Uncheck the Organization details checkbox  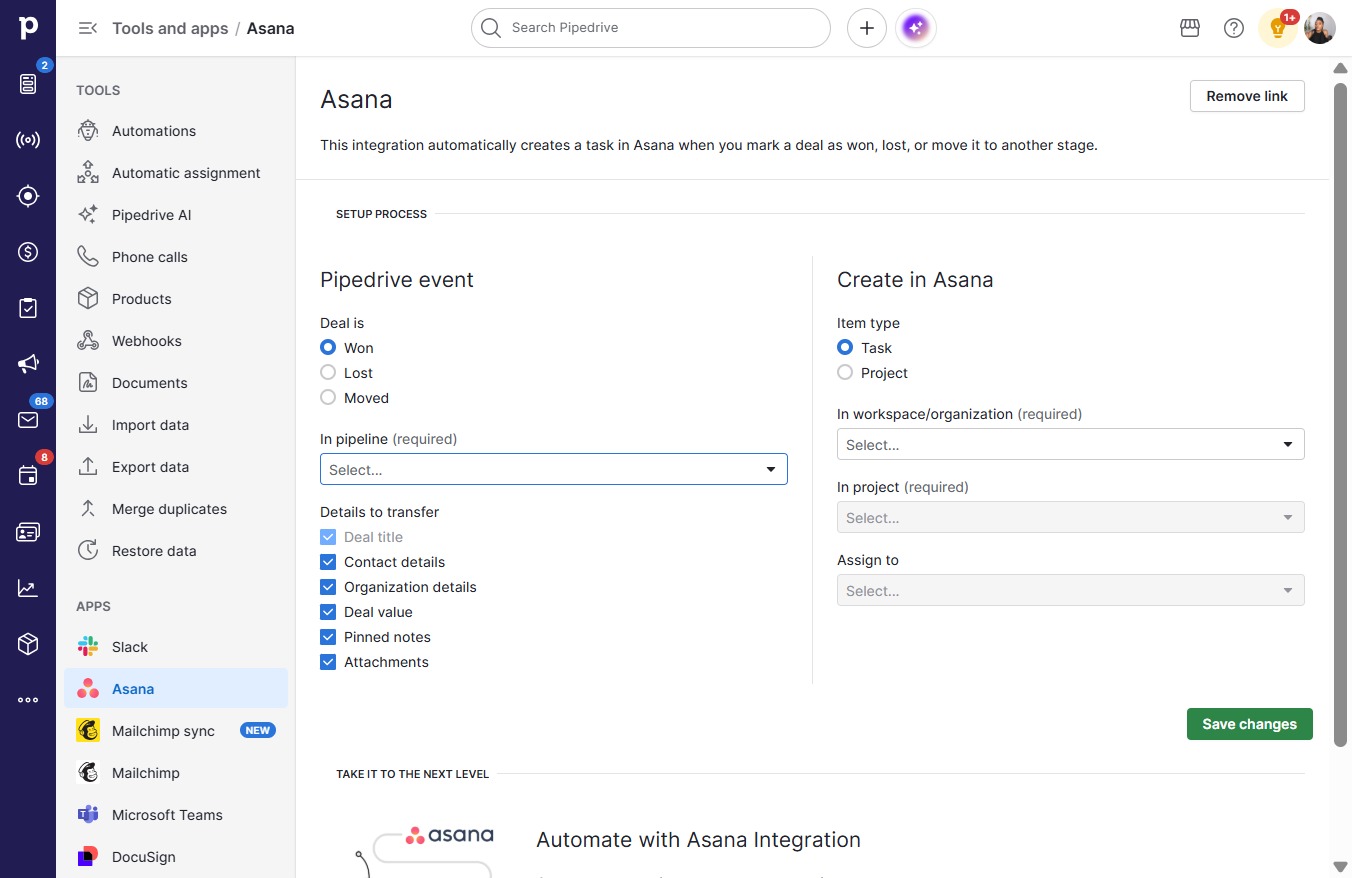point(328,587)
